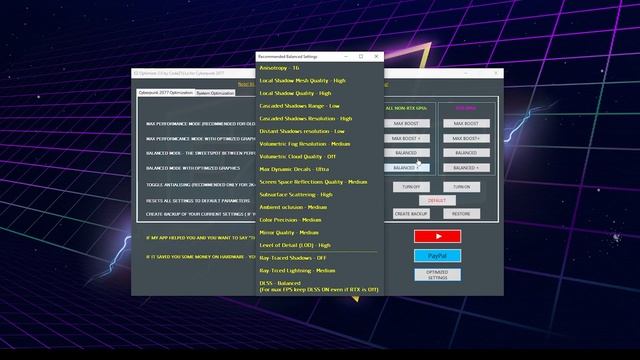Select 'Mirror Quality - Medium' line

[289, 232]
